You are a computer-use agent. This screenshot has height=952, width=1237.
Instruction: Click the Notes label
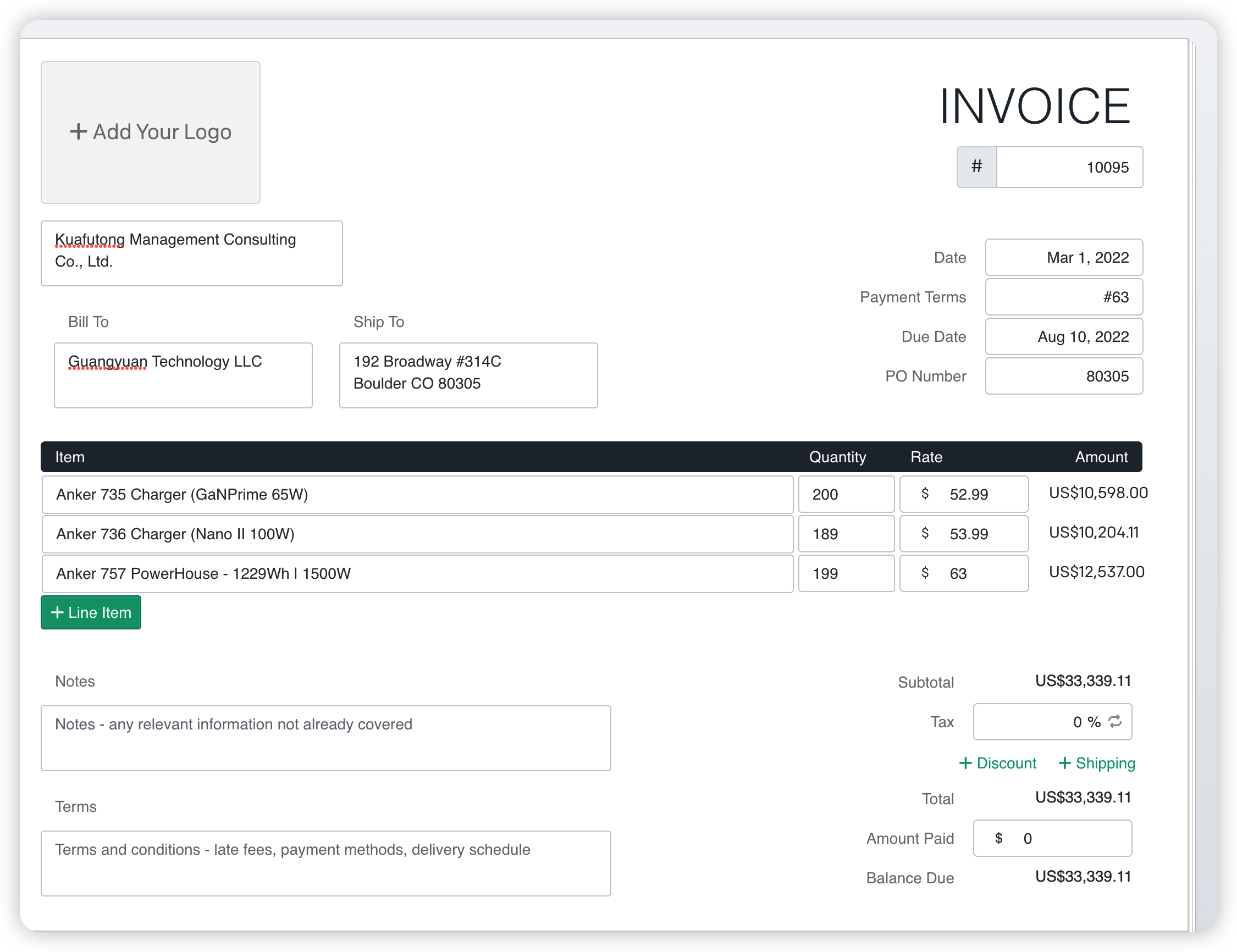(x=75, y=681)
